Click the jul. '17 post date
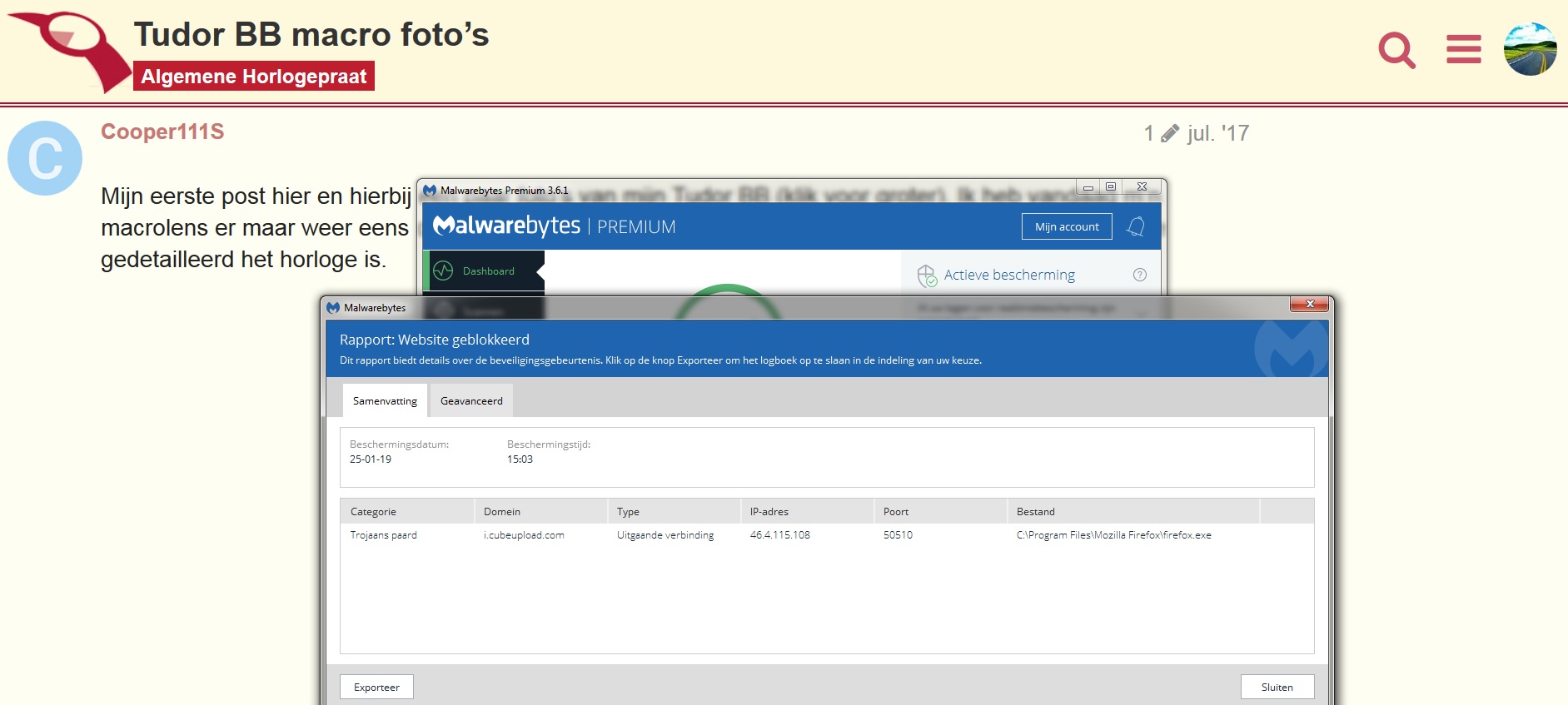This screenshot has width=1568, height=705. pyautogui.click(x=1218, y=133)
